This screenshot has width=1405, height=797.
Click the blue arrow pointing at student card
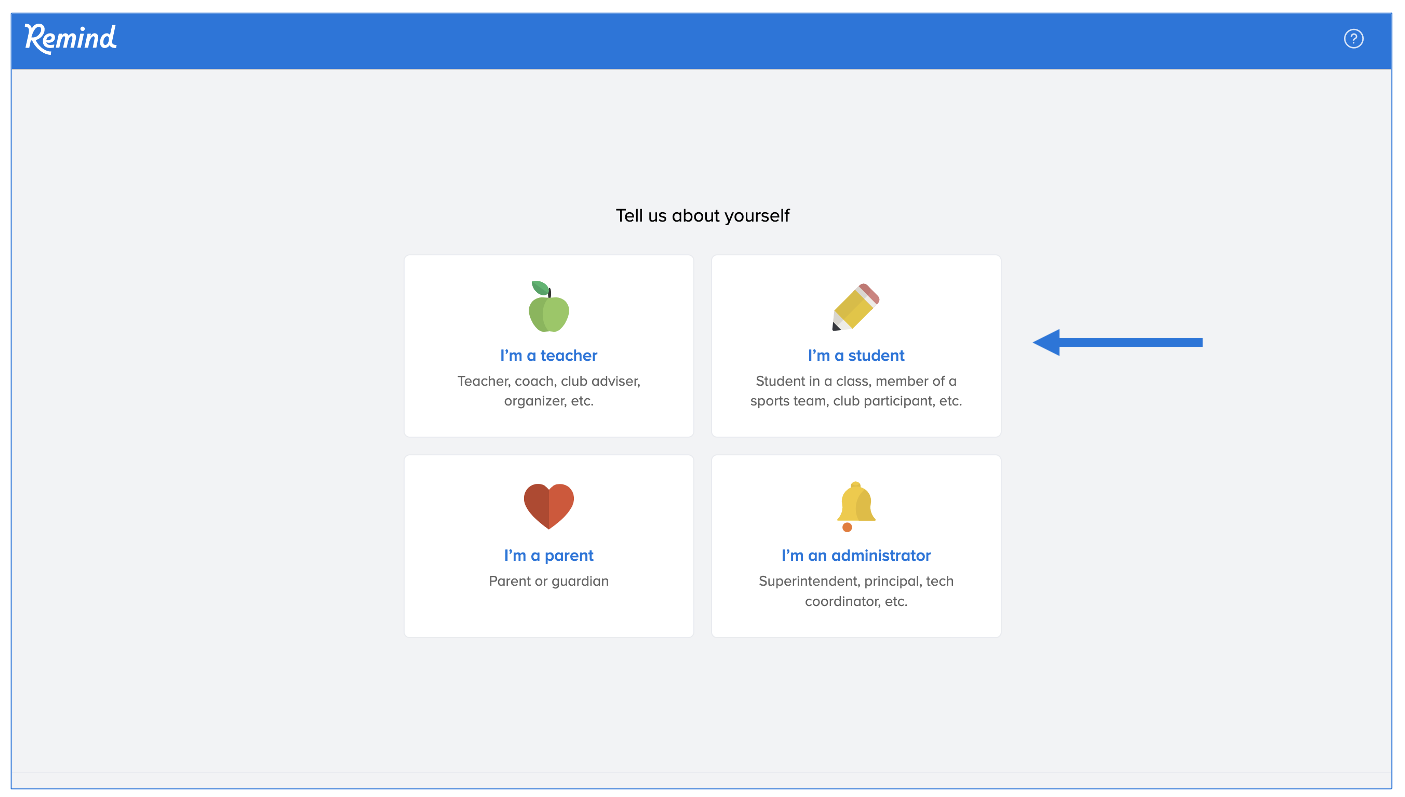click(1117, 343)
